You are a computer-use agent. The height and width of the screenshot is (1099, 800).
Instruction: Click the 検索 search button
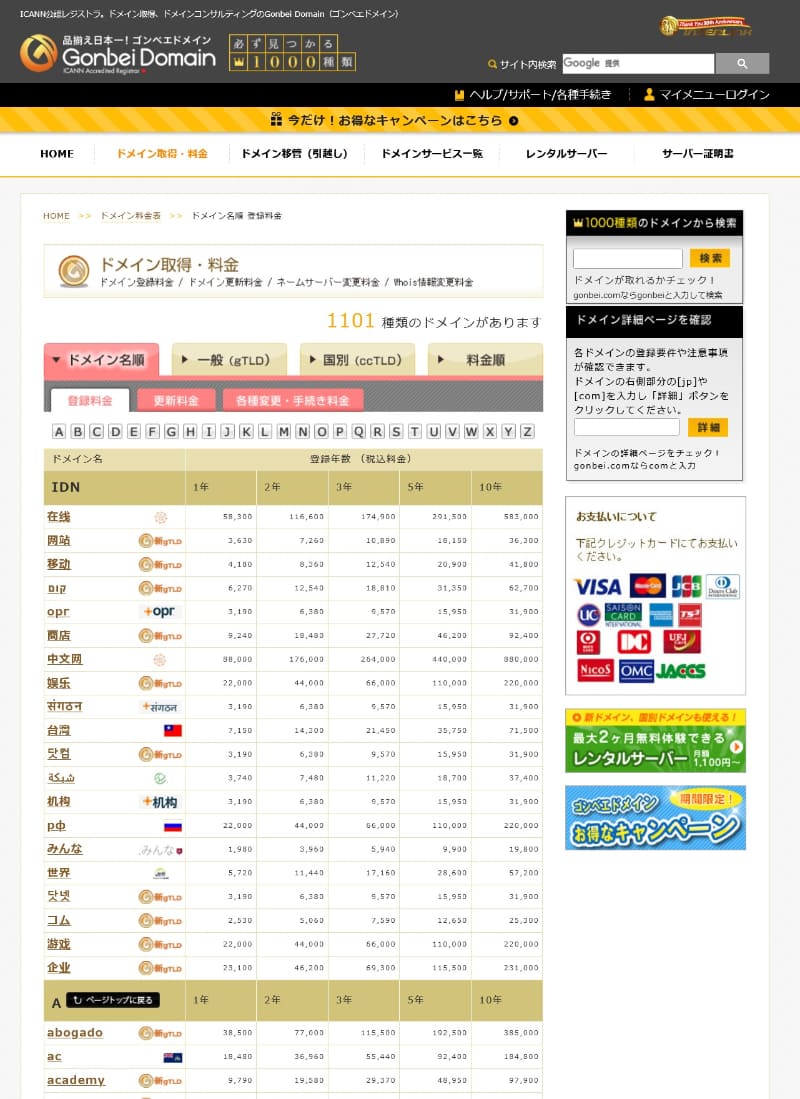(x=711, y=257)
